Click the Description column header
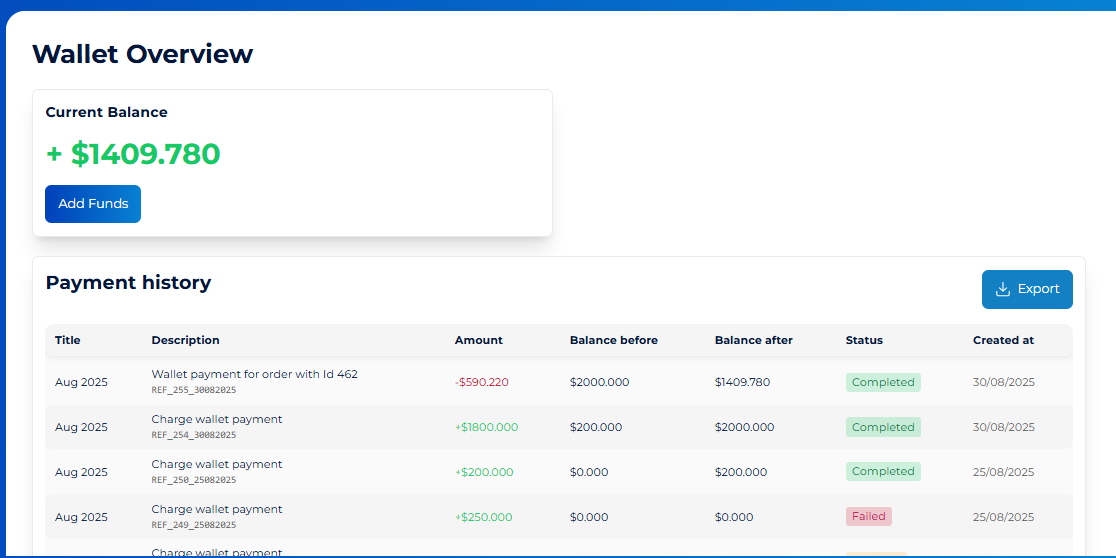The width and height of the screenshot is (1116, 558). 185,340
